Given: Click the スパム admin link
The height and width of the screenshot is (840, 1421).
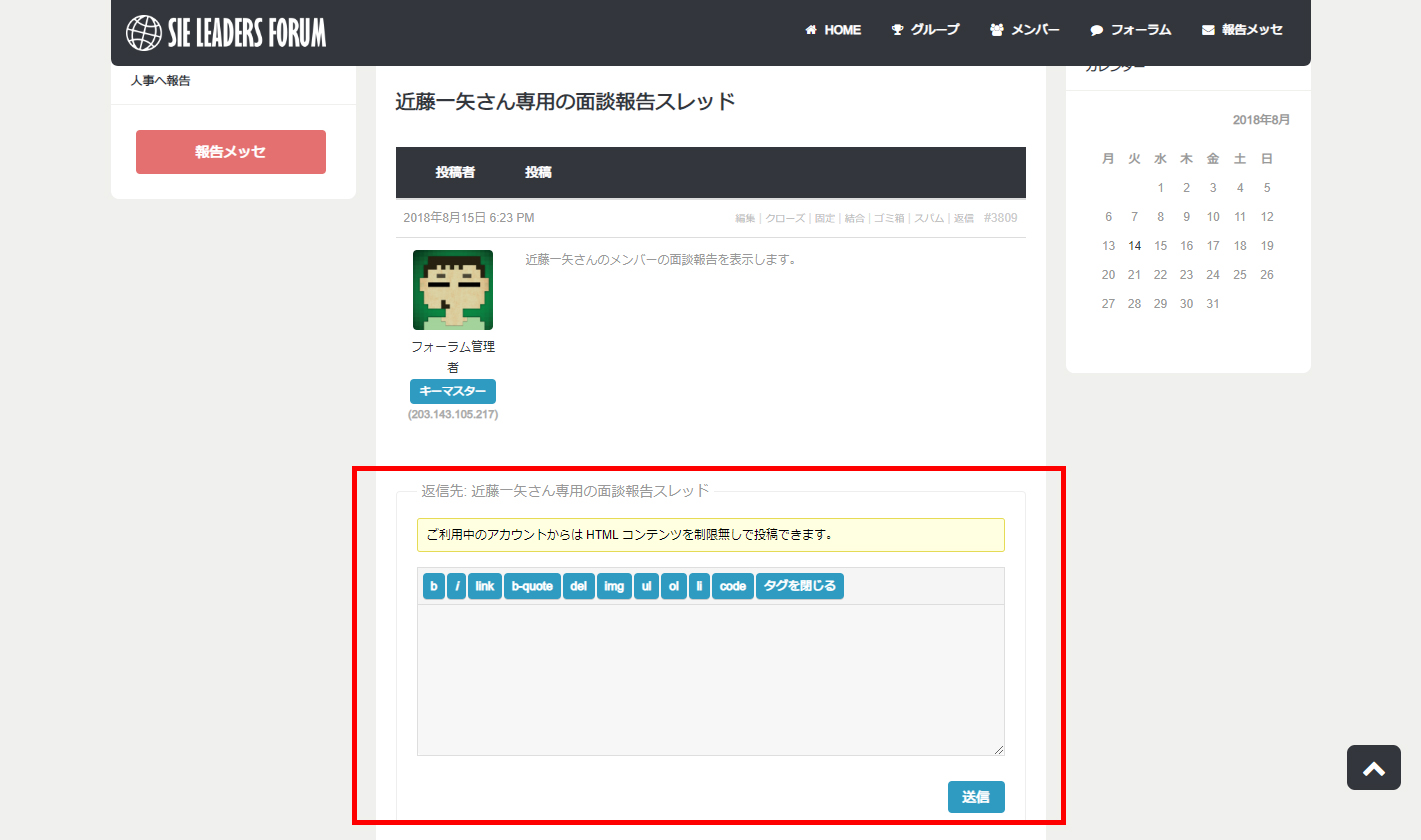Looking at the screenshot, I should click(929, 218).
